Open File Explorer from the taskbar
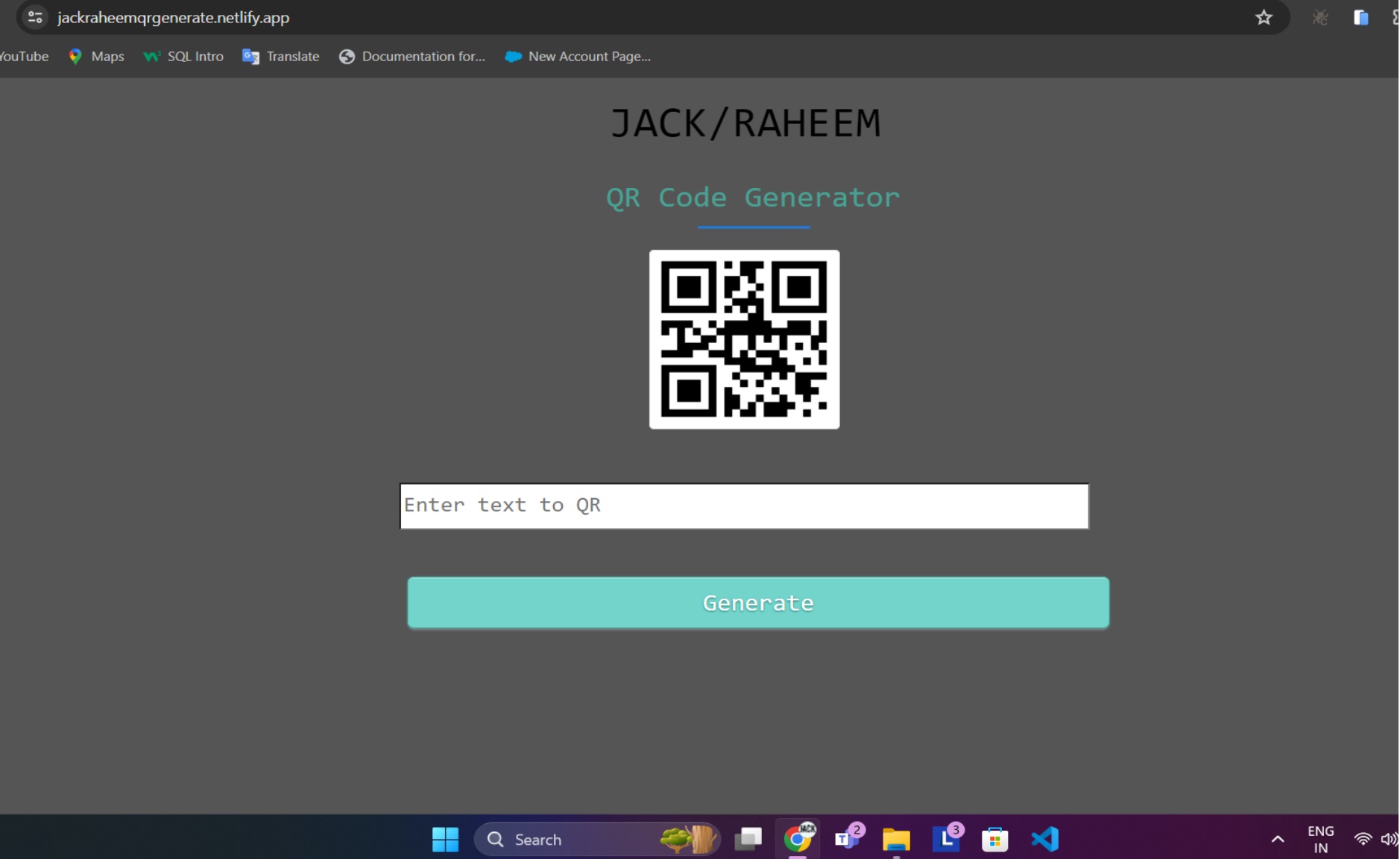This screenshot has width=1400, height=859. 896,840
